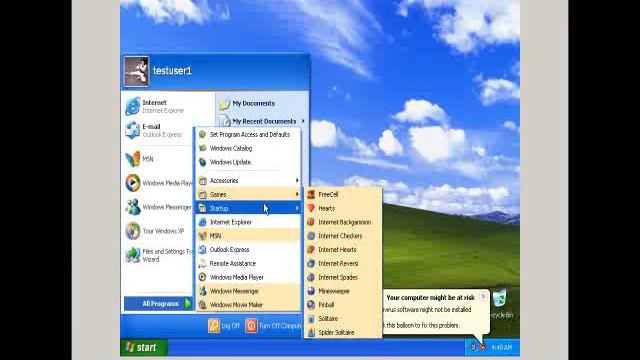The height and width of the screenshot is (360, 640).
Task: Select Internet Explorer in All Programs
Action: pos(248,222)
